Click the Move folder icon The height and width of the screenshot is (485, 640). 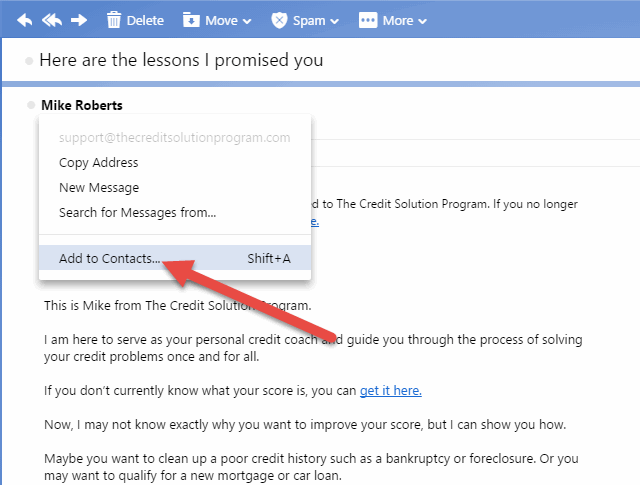click(x=191, y=20)
